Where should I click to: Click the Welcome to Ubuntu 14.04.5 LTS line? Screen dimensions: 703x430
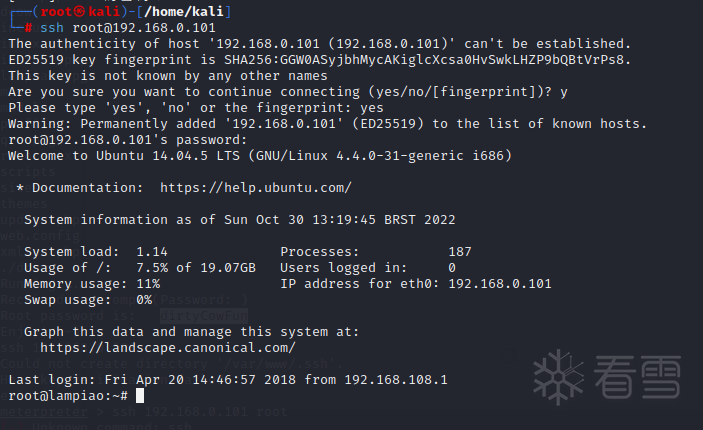(x=260, y=155)
